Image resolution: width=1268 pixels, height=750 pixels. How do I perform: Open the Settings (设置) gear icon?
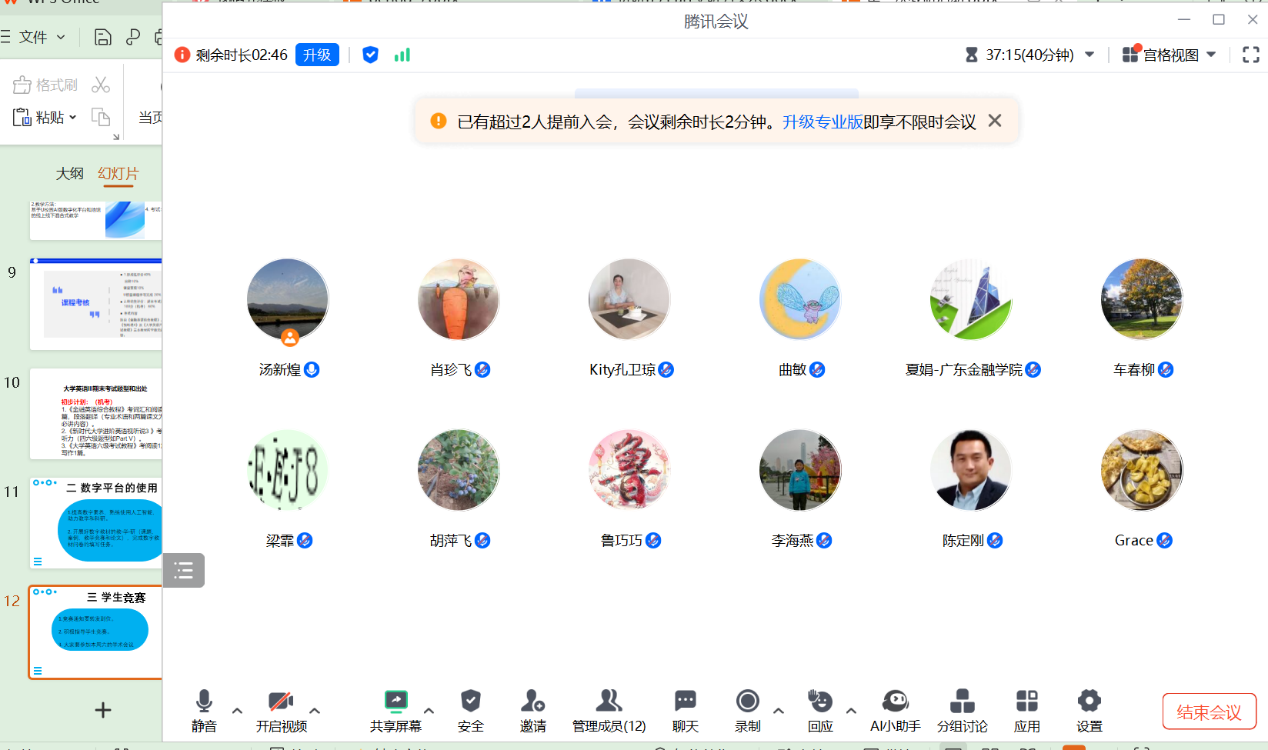(1089, 702)
